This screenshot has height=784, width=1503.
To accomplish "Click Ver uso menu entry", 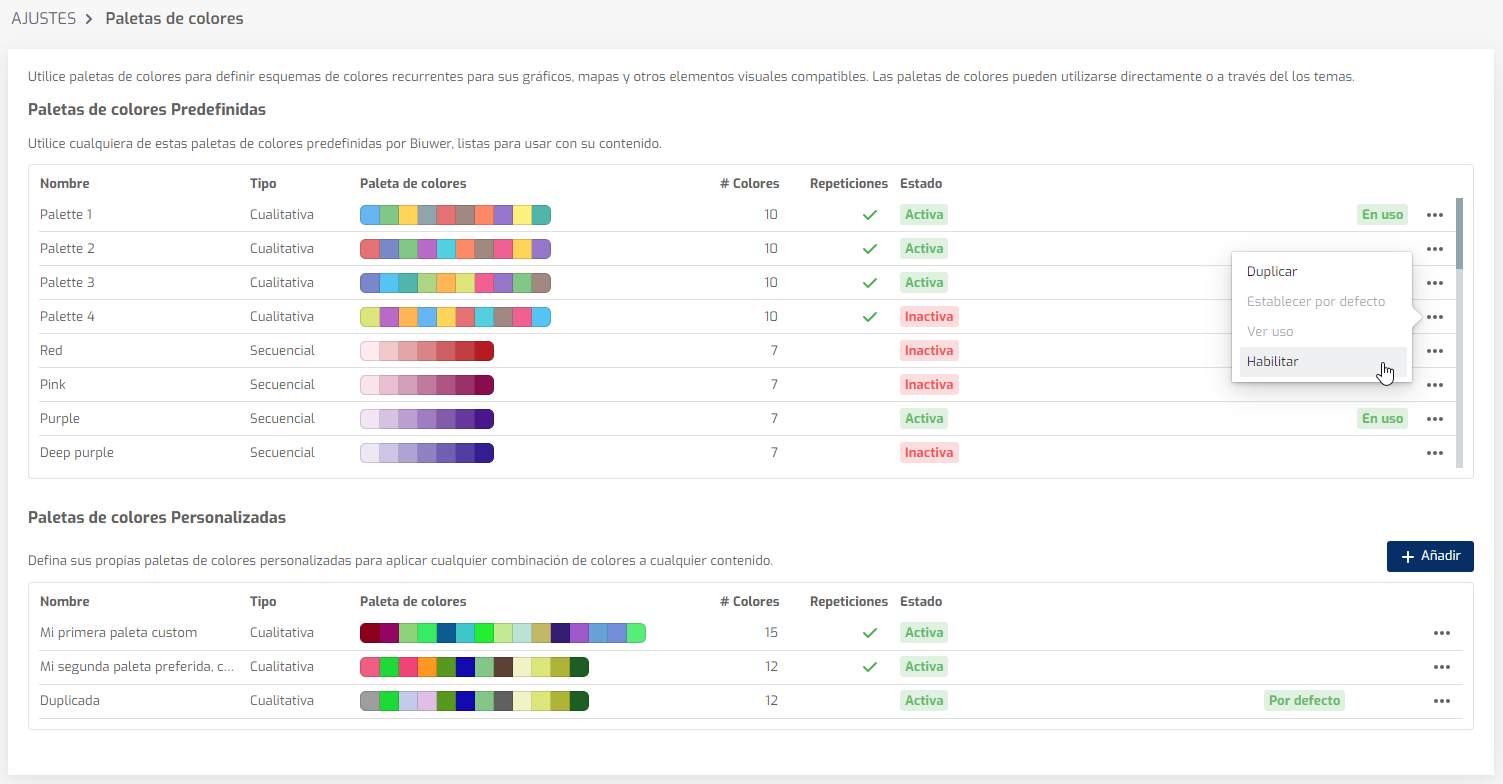I will click(x=1323, y=331).
